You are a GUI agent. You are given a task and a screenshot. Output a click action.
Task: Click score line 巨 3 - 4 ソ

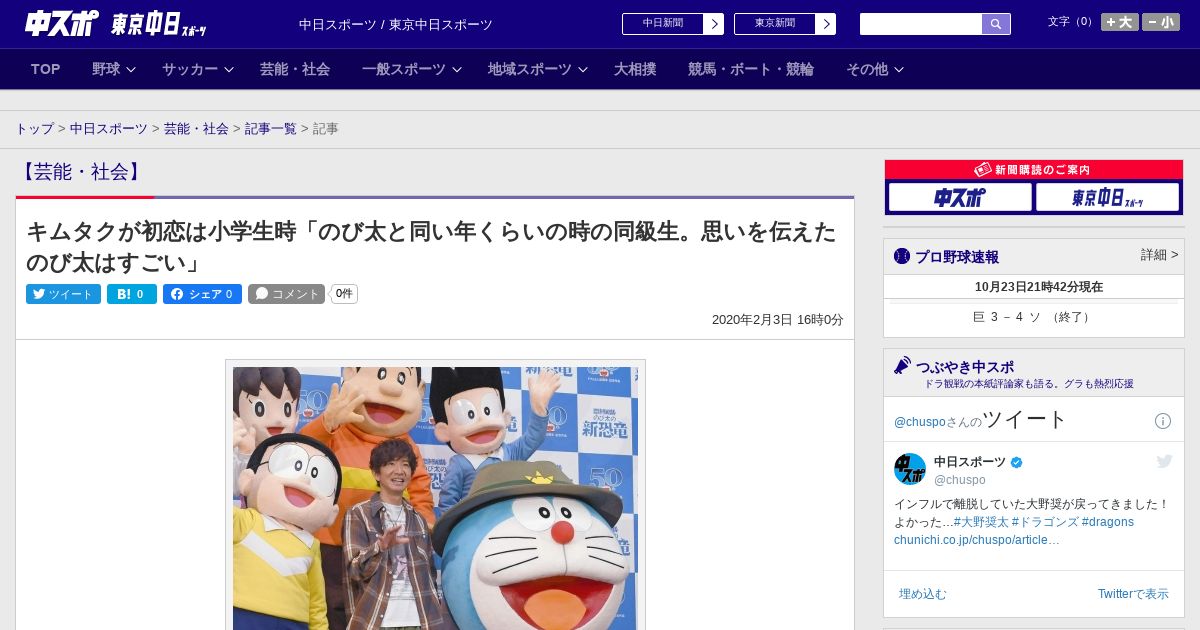[1033, 317]
